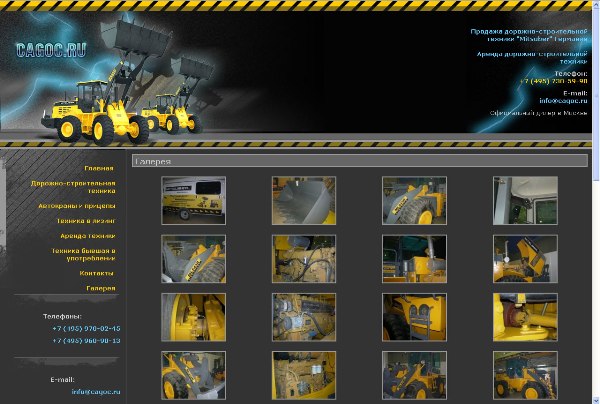Open Дорожно-строительная техника menu item
This screenshot has width=600, height=404.
(x=73, y=187)
